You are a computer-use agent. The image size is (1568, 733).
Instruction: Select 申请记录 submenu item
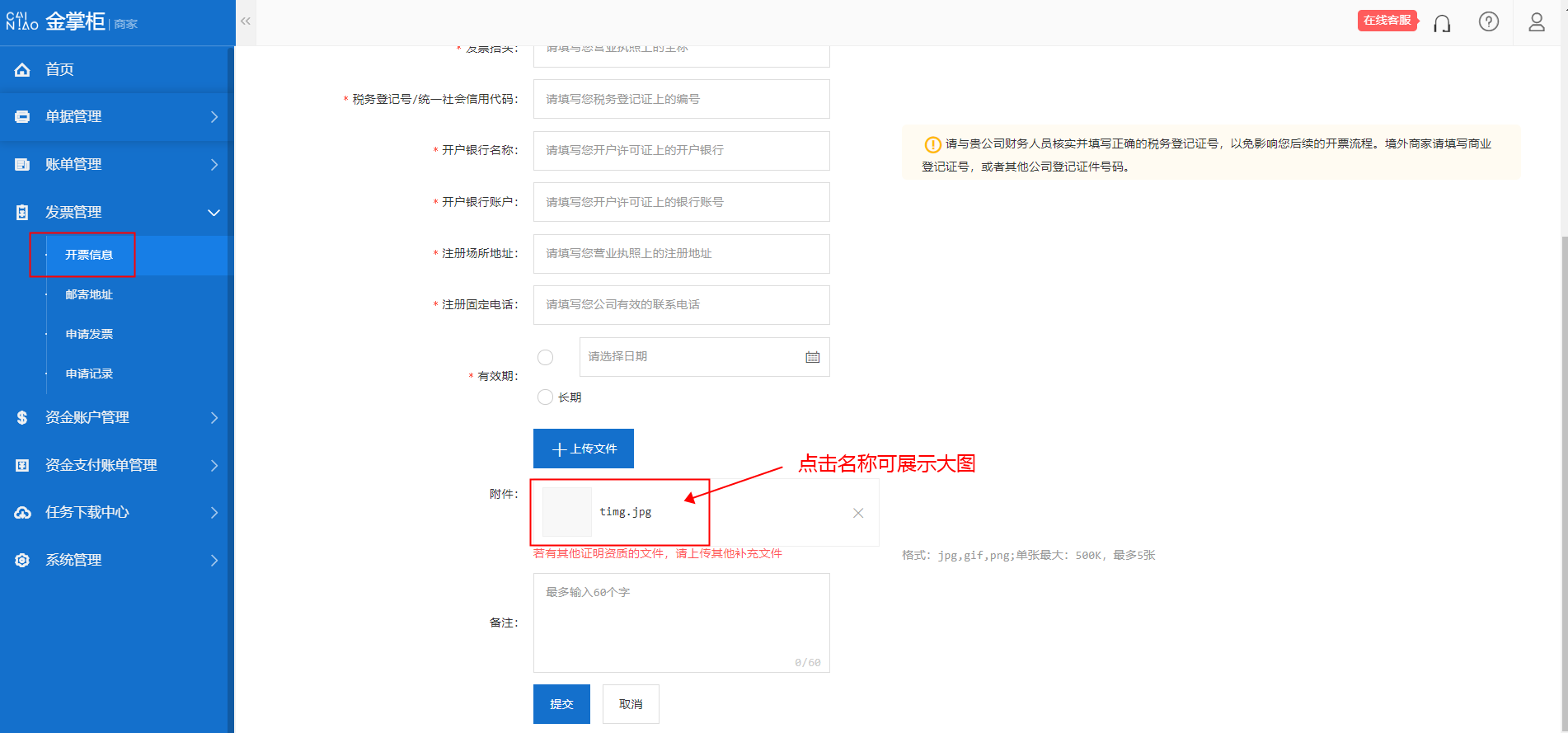coord(89,374)
